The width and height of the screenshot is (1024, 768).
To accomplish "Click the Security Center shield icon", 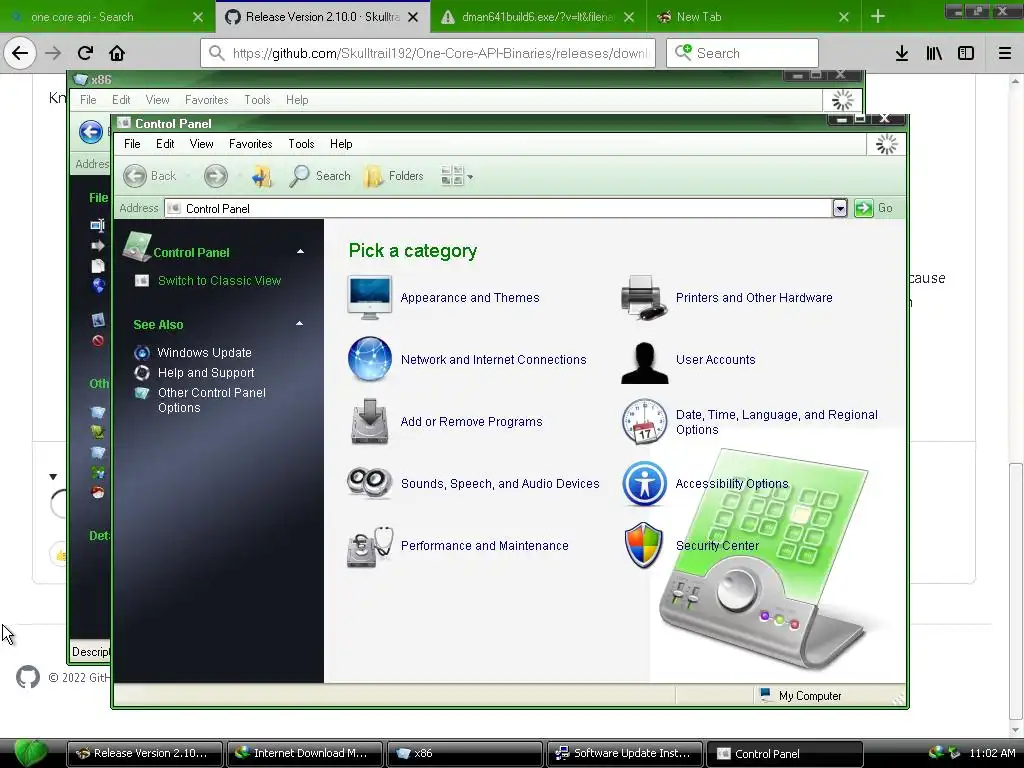I will [x=644, y=545].
